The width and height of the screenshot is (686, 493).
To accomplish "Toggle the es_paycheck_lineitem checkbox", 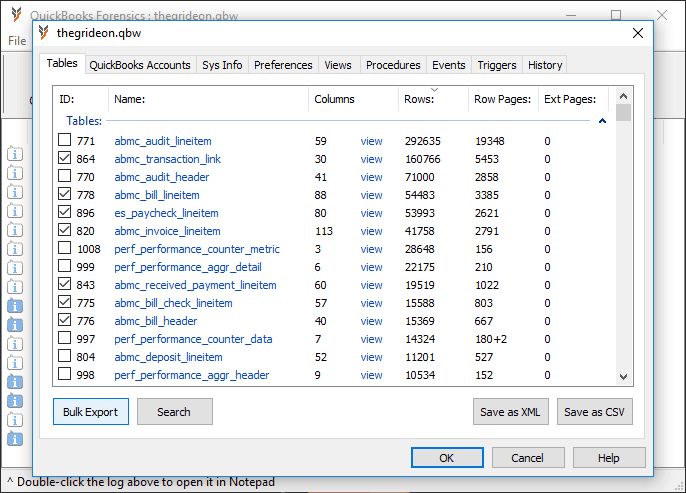I will point(64,212).
